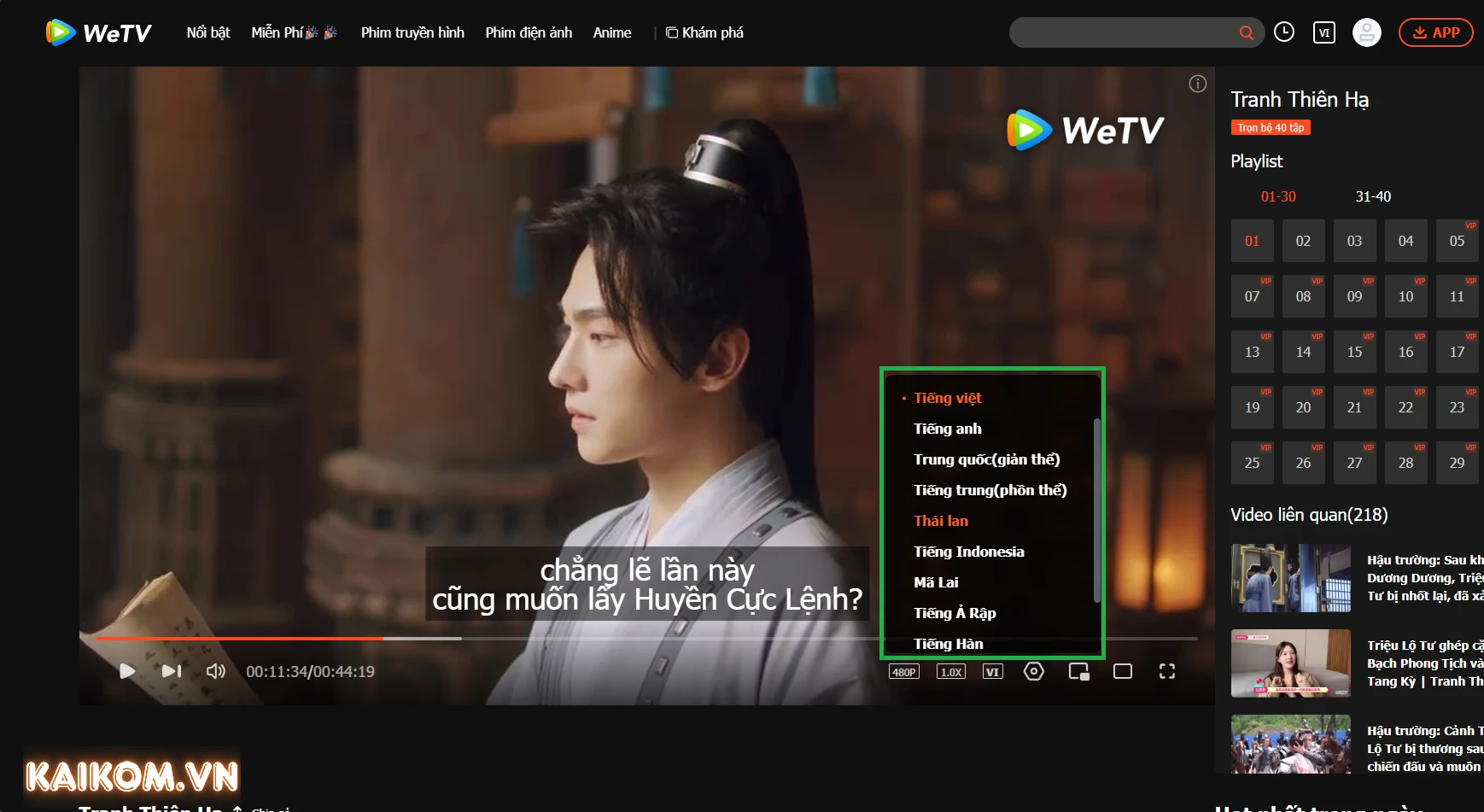Select episode 02
The width and height of the screenshot is (1484, 812).
[x=1304, y=241]
